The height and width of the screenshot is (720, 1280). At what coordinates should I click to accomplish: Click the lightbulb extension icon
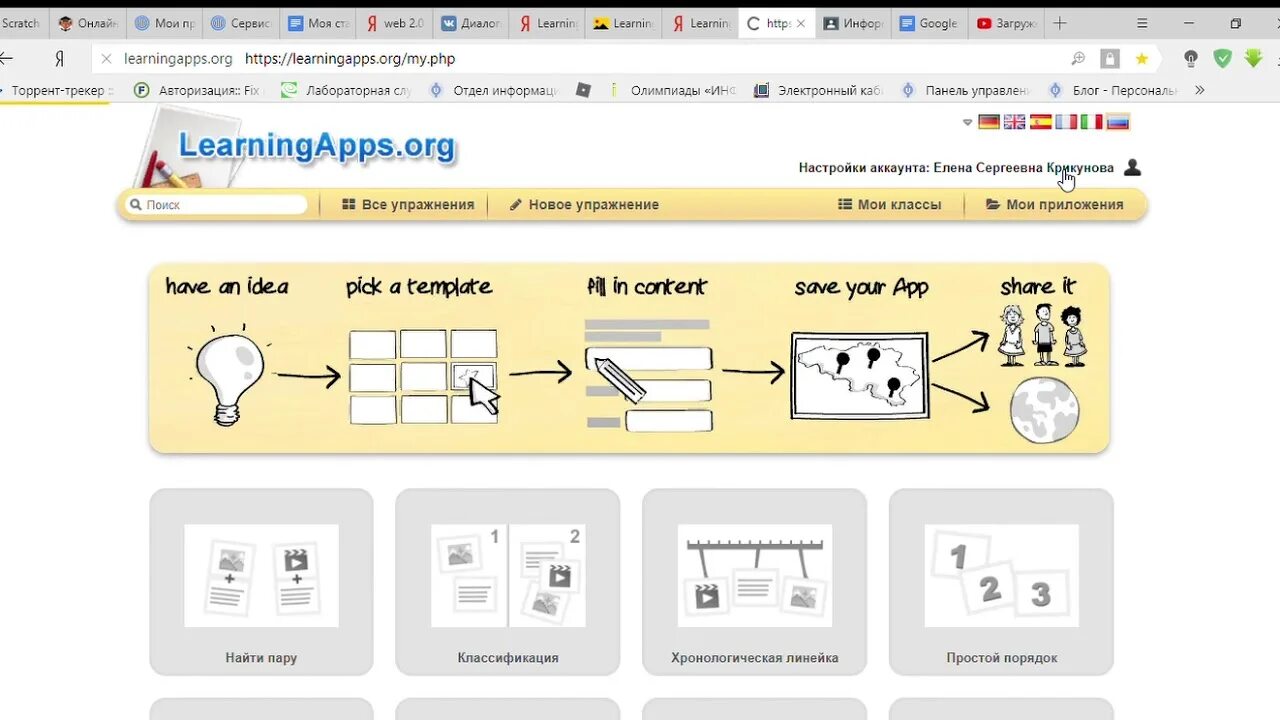(x=1190, y=59)
